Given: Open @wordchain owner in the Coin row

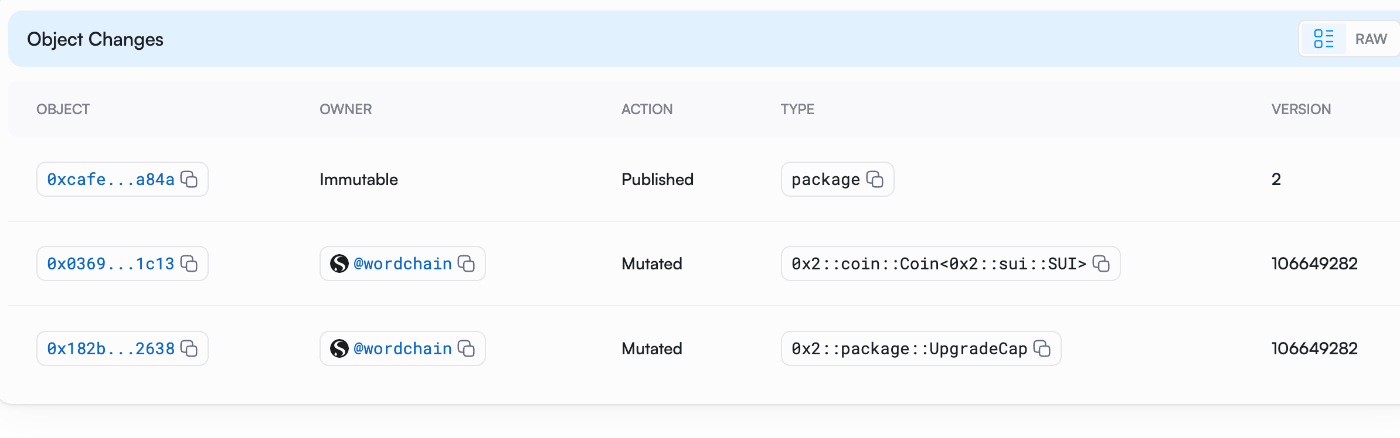Looking at the screenshot, I should (x=403, y=264).
